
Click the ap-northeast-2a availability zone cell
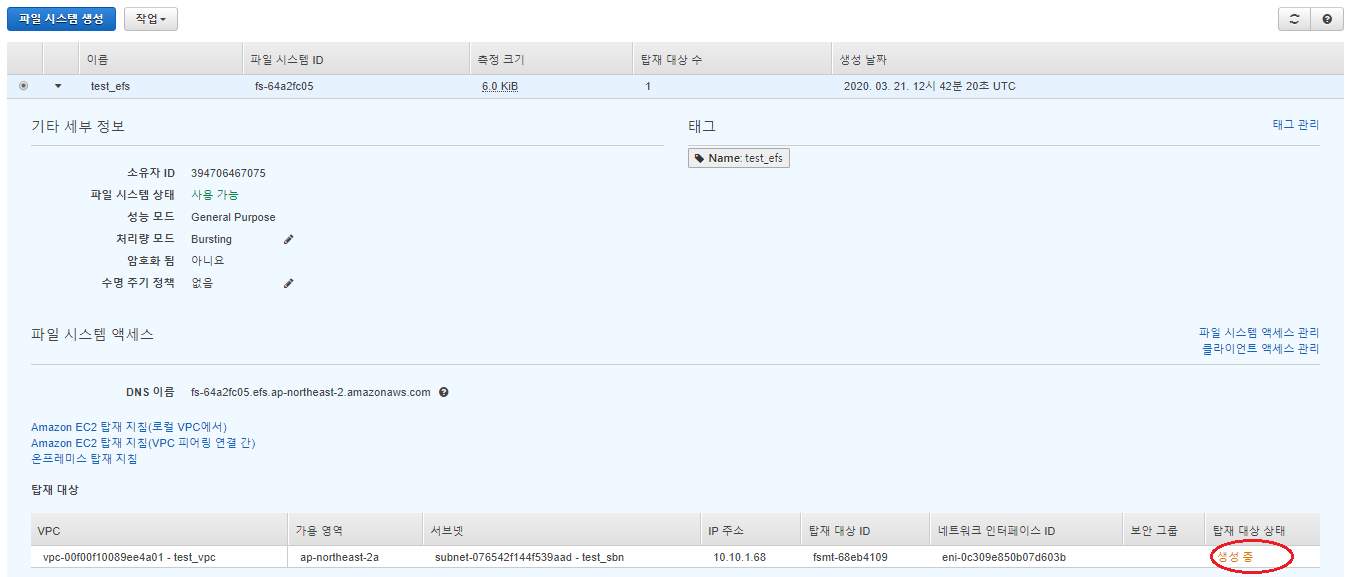339,557
